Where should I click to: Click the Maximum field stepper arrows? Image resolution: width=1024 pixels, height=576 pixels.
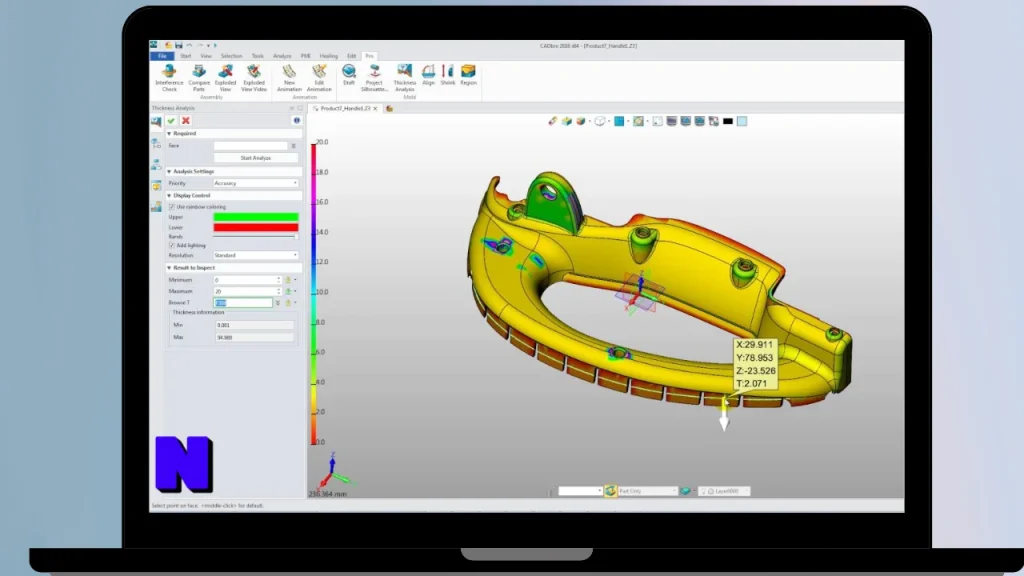[279, 292]
